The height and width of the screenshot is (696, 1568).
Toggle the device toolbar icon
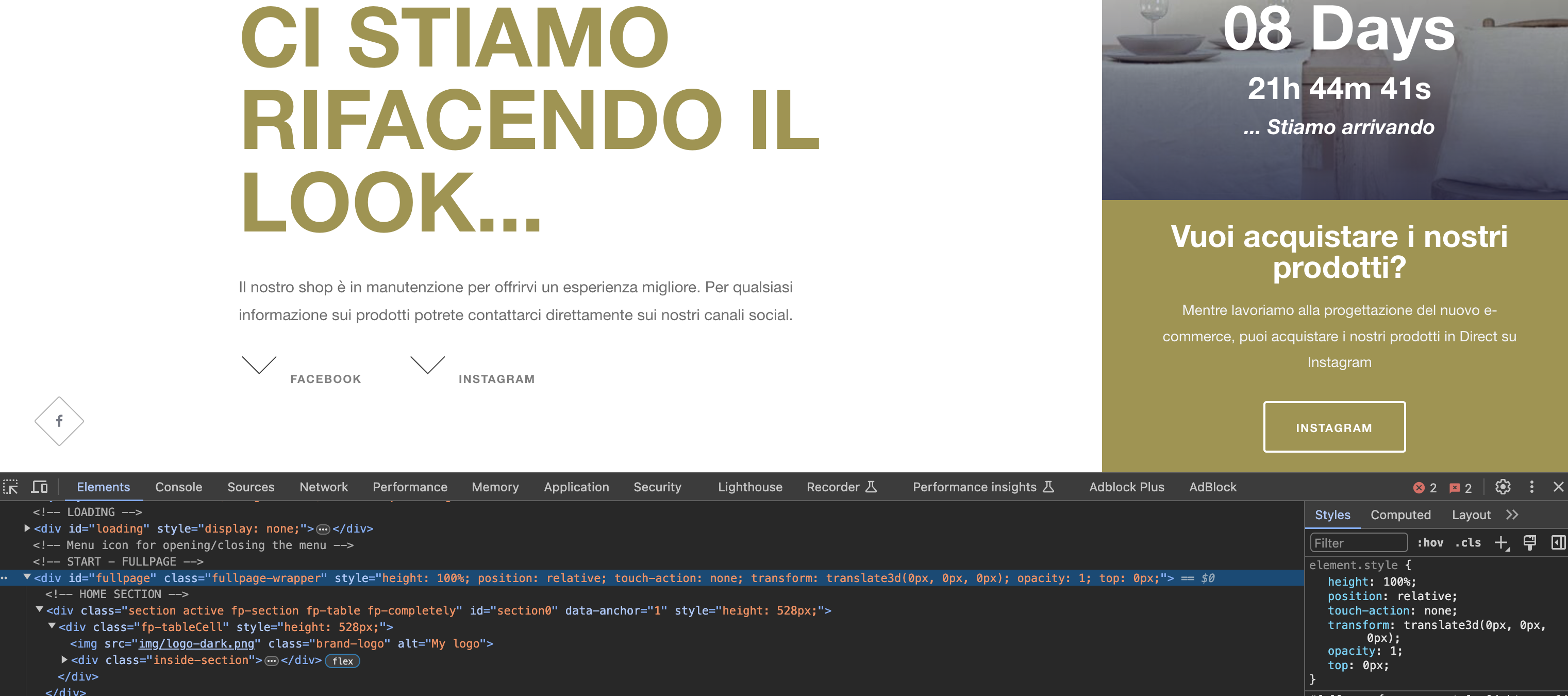[40, 487]
